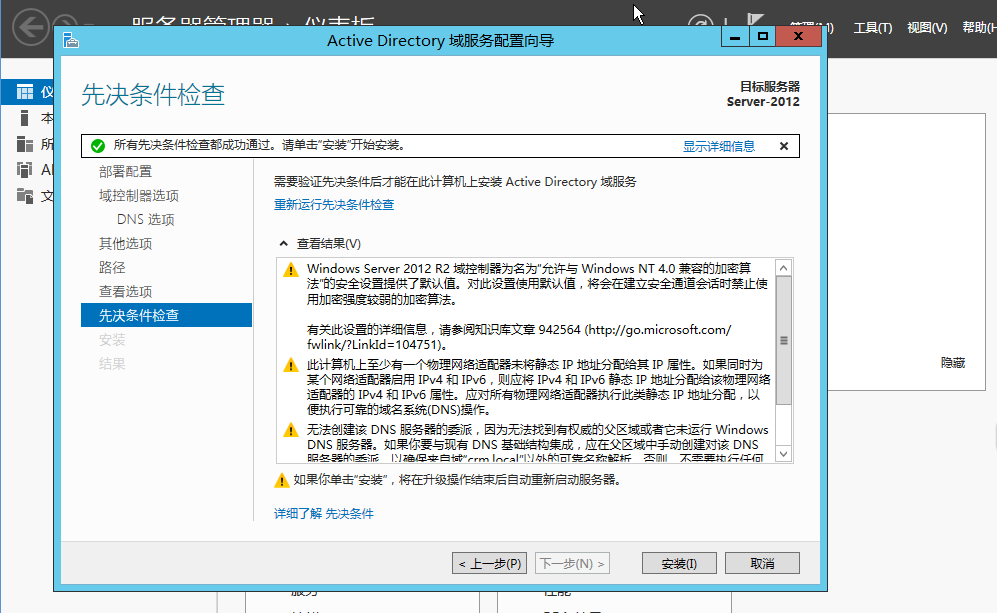The image size is (997, 613).
Task: Click warning icon beside auto-restart notice
Action: 282,481
